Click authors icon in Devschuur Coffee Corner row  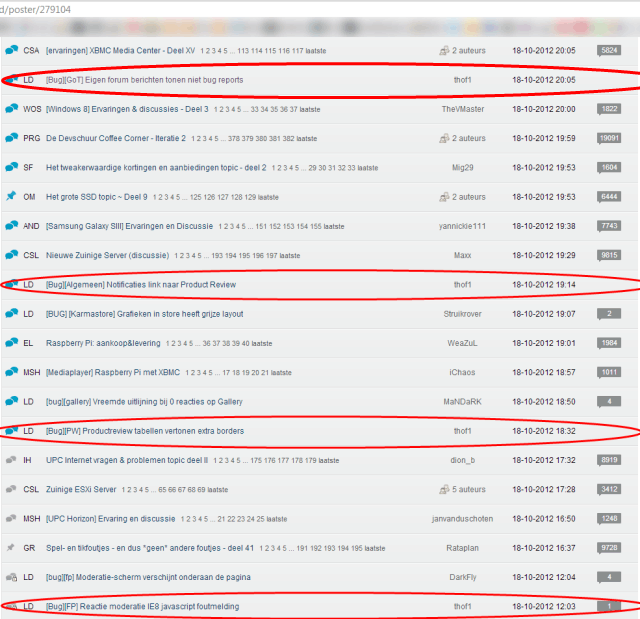[x=444, y=138]
